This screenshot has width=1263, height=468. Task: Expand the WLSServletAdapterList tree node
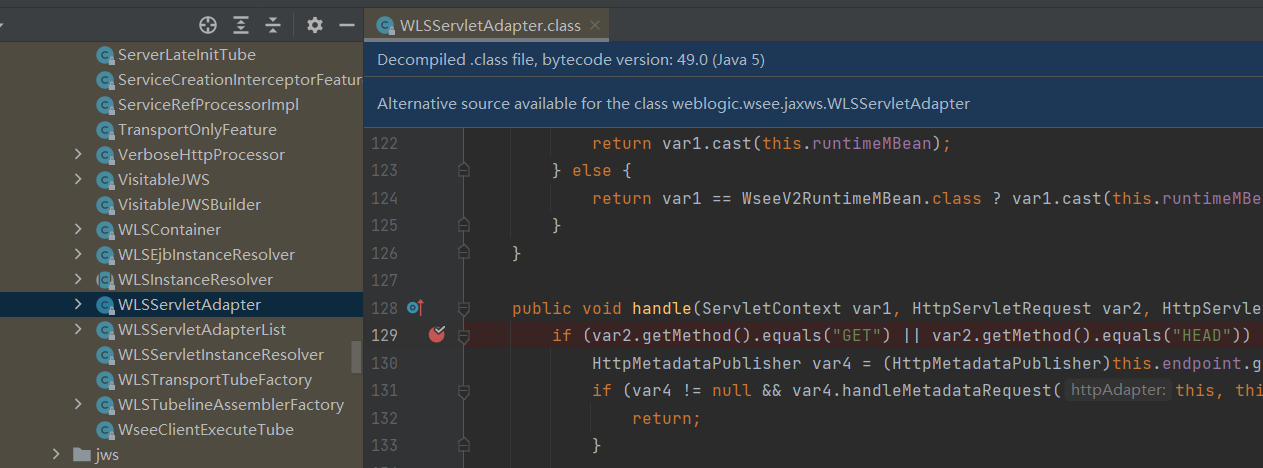click(78, 329)
